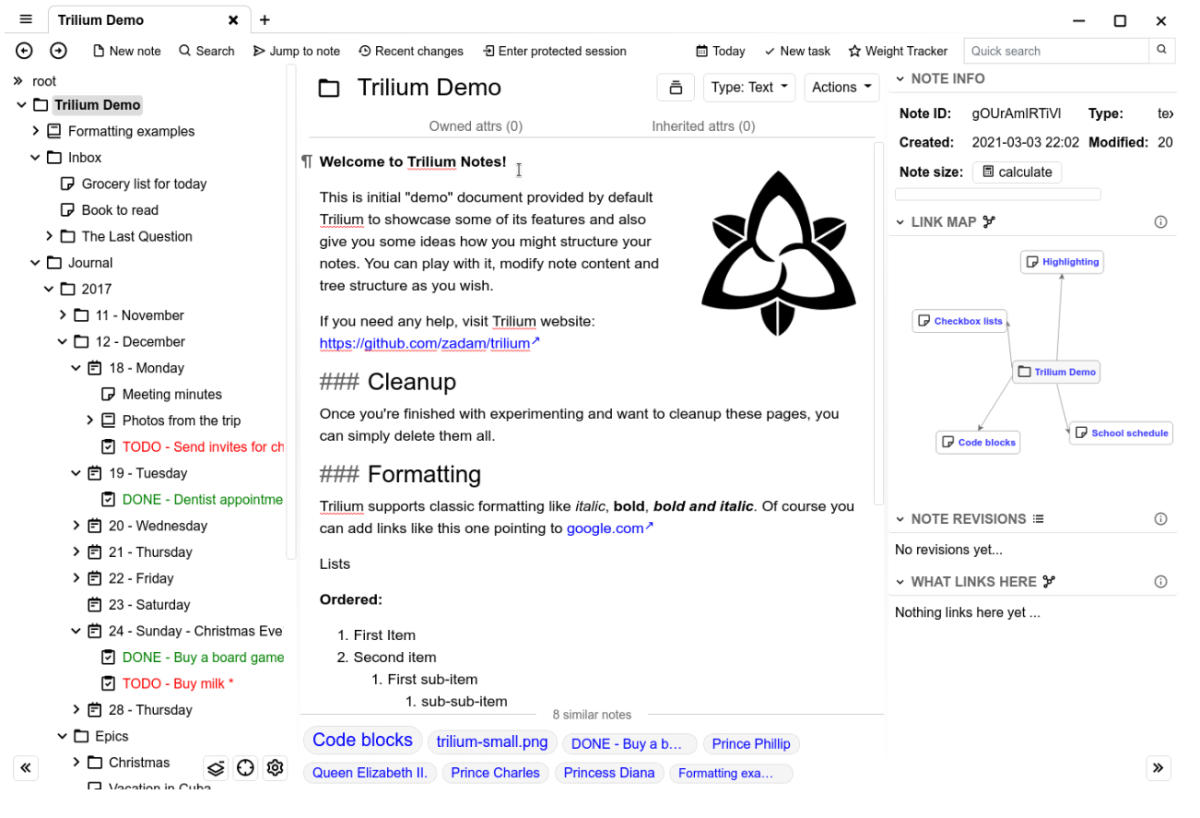The width and height of the screenshot is (1200, 818).
Task: Create a New note
Action: click(126, 51)
